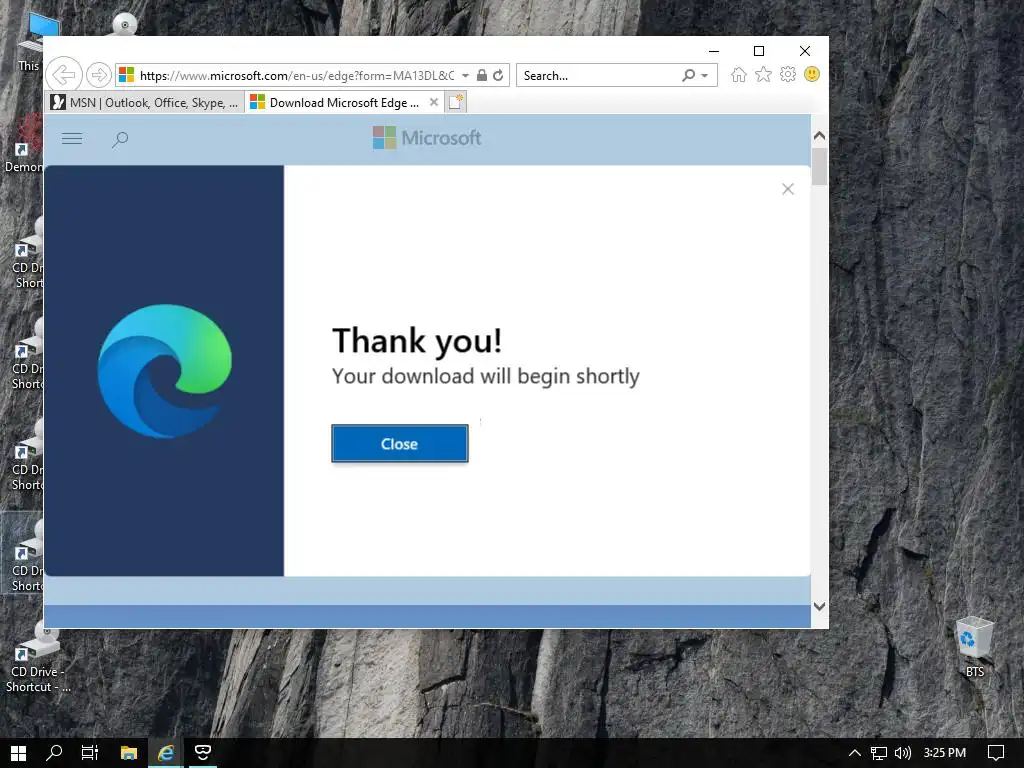Image resolution: width=1024 pixels, height=768 pixels.
Task: Open the hamburger menu on Microsoft page
Action: [x=72, y=138]
